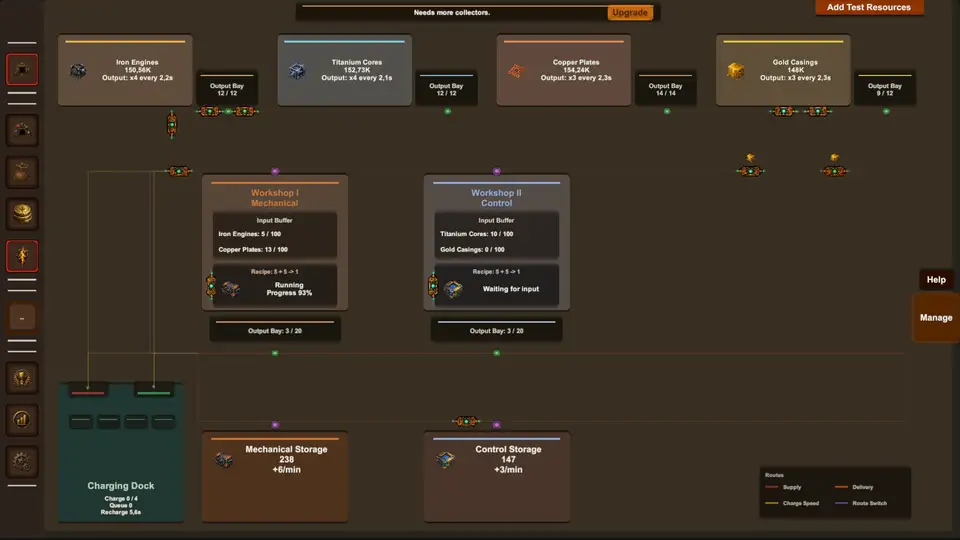Open the sack icon in sidebar
Screen dimensions: 960x540
[x=22, y=172]
